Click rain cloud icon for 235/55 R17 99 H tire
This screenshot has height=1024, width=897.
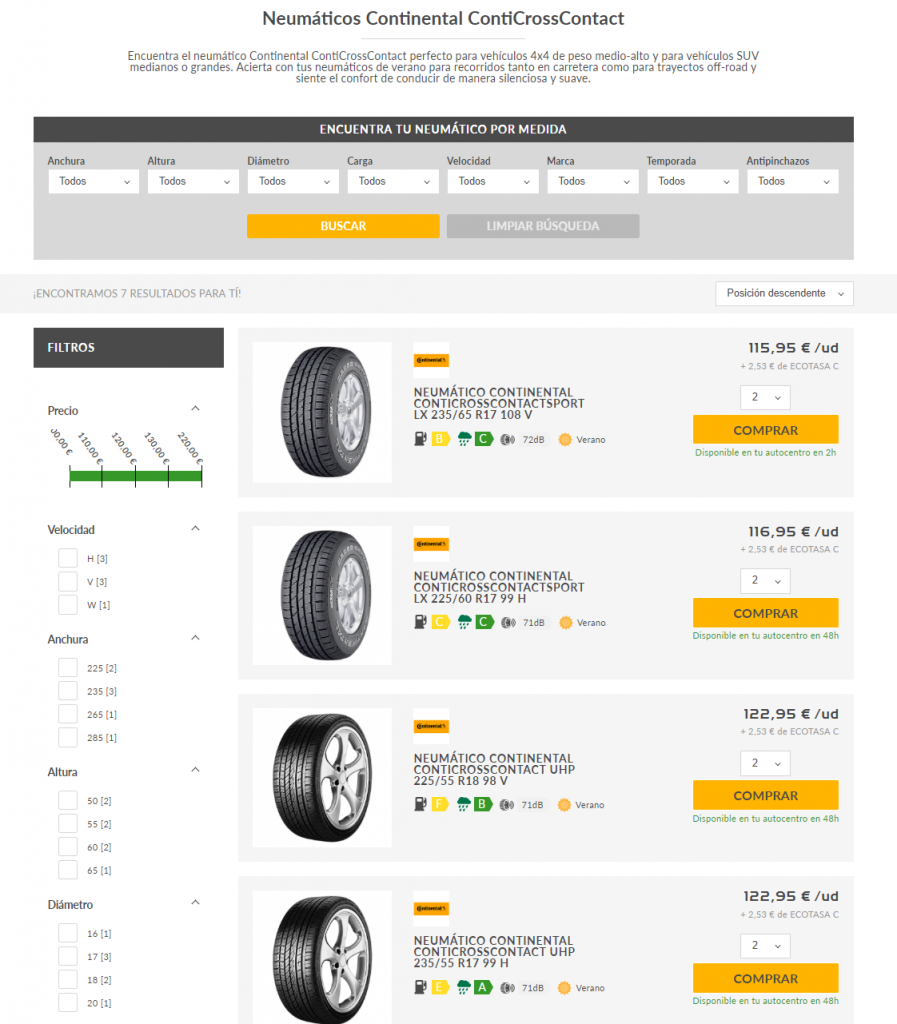pos(464,987)
